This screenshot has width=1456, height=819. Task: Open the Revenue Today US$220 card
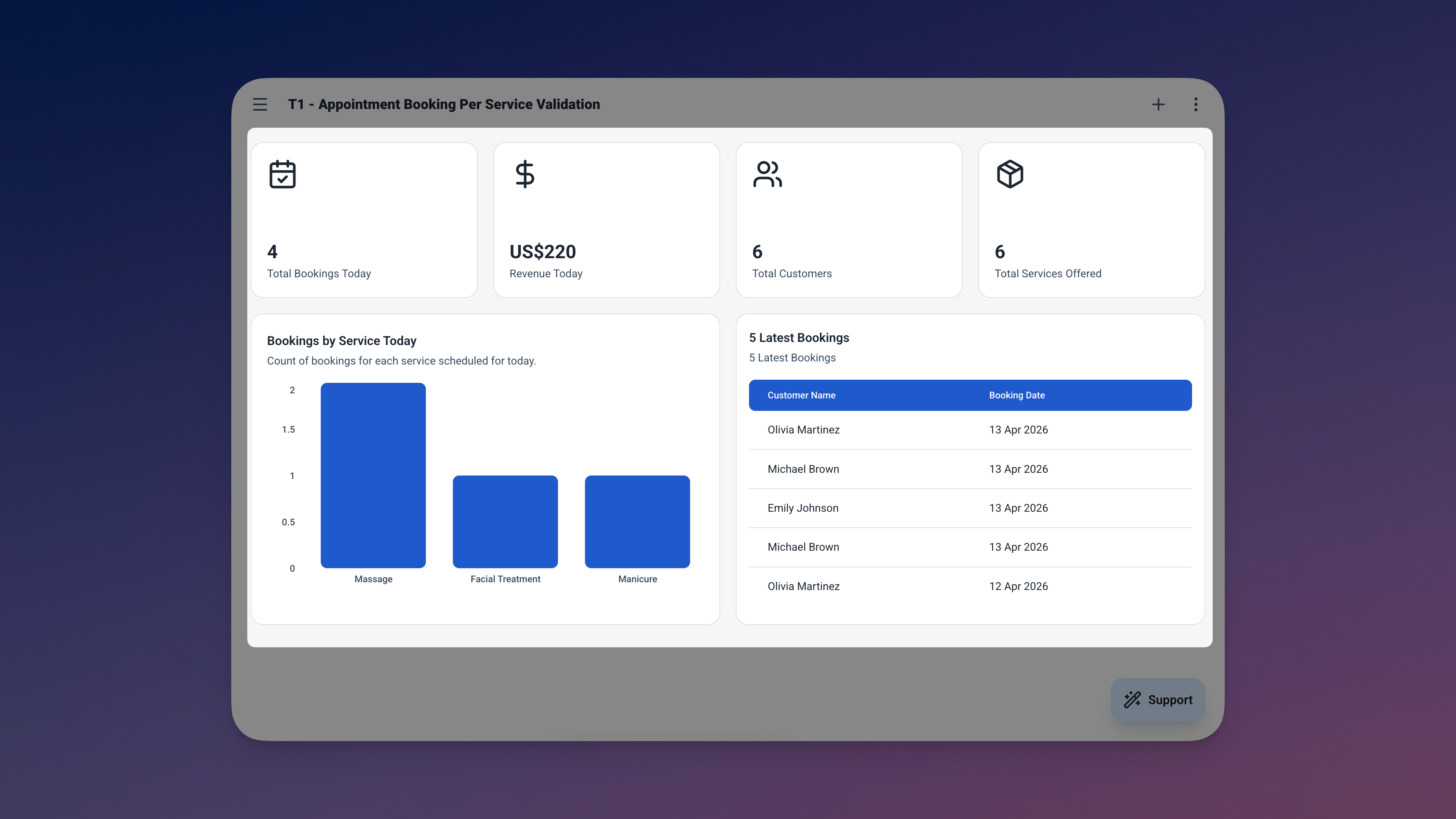[606, 220]
